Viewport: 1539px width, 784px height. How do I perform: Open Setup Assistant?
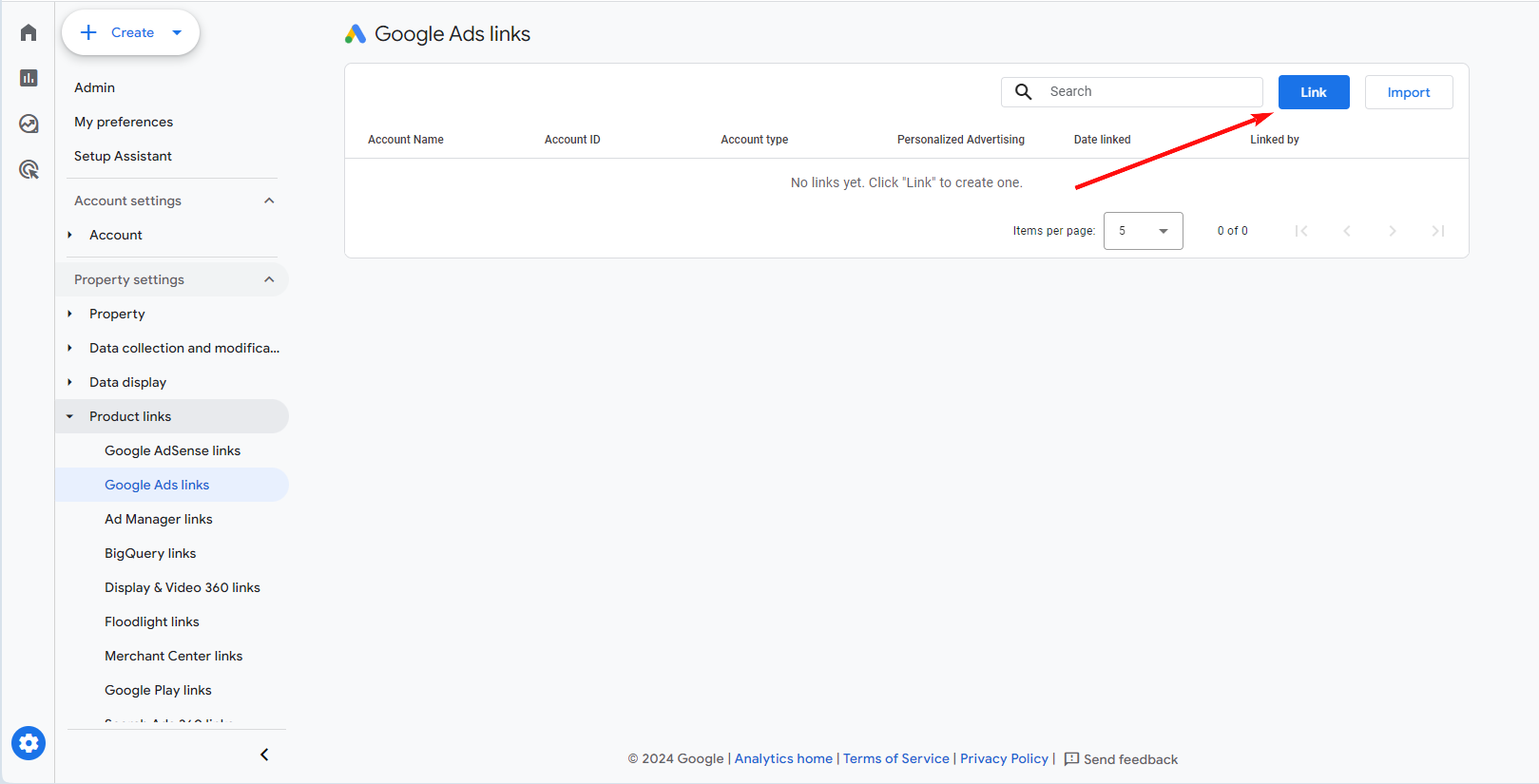[123, 156]
